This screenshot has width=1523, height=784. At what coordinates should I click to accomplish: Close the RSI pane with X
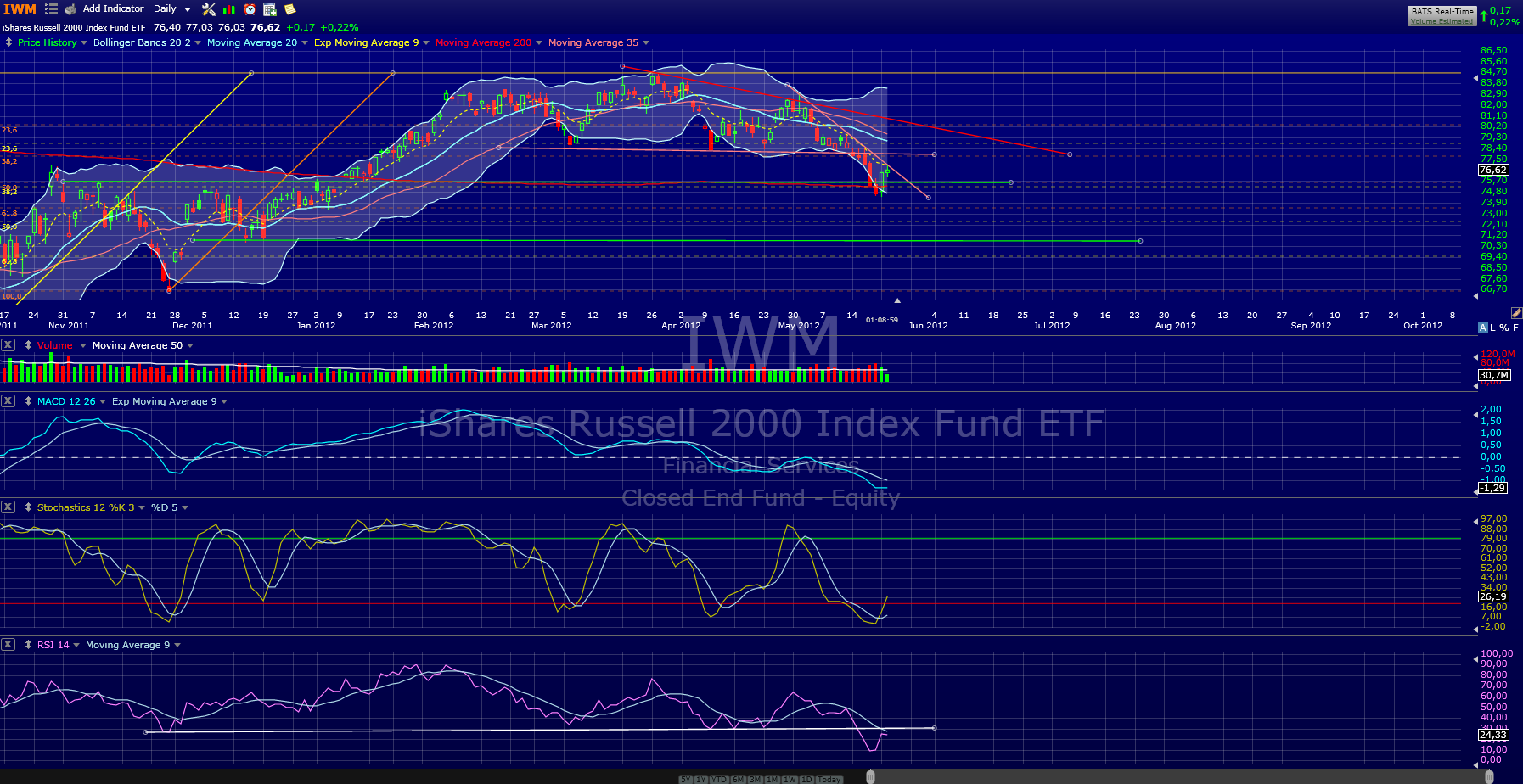click(8, 644)
